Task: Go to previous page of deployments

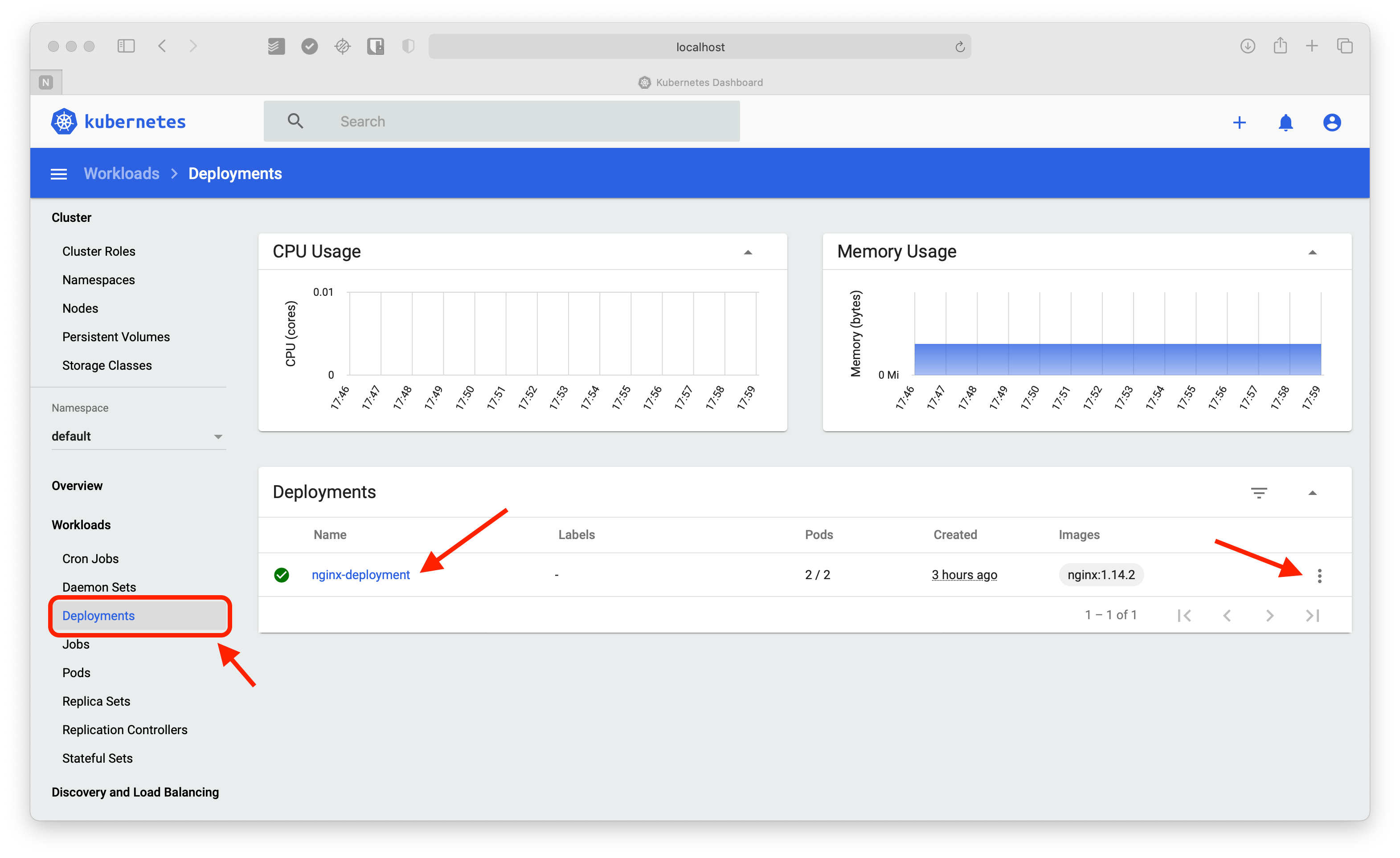Action: (1227, 615)
